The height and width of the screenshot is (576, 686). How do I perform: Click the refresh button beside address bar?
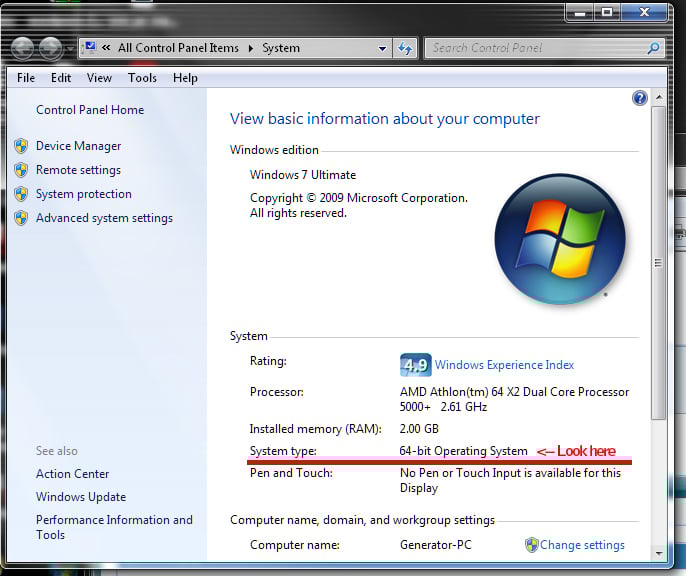click(x=405, y=48)
